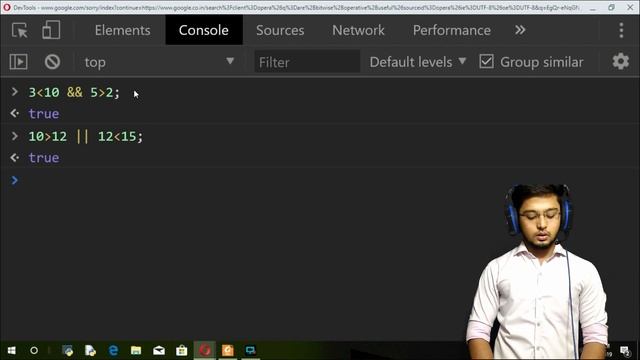This screenshot has height=360, width=640.
Task: Click the Opera logo in title bar
Action: tap(7, 7)
